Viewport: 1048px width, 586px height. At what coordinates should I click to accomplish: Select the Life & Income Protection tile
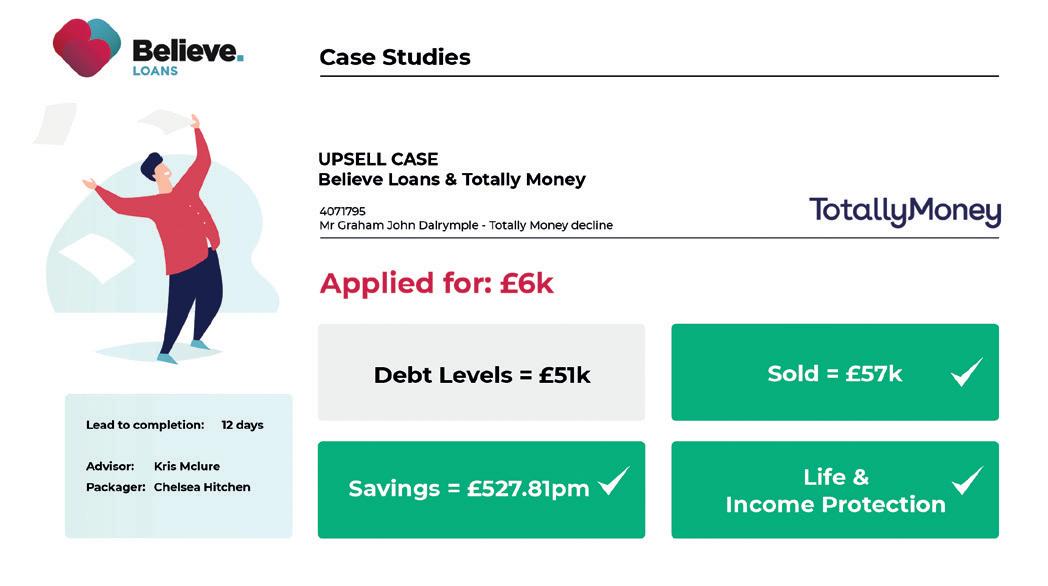pyautogui.click(x=835, y=489)
